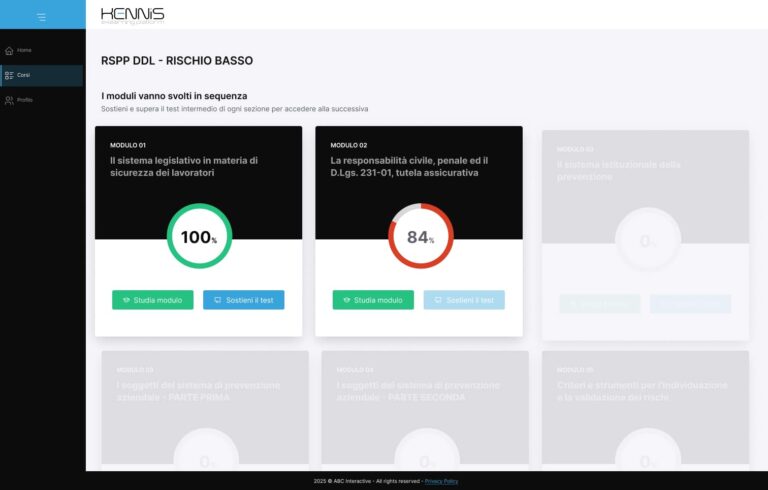Click the 'Sostieni e supera il test intermedio' text

[x=234, y=109]
